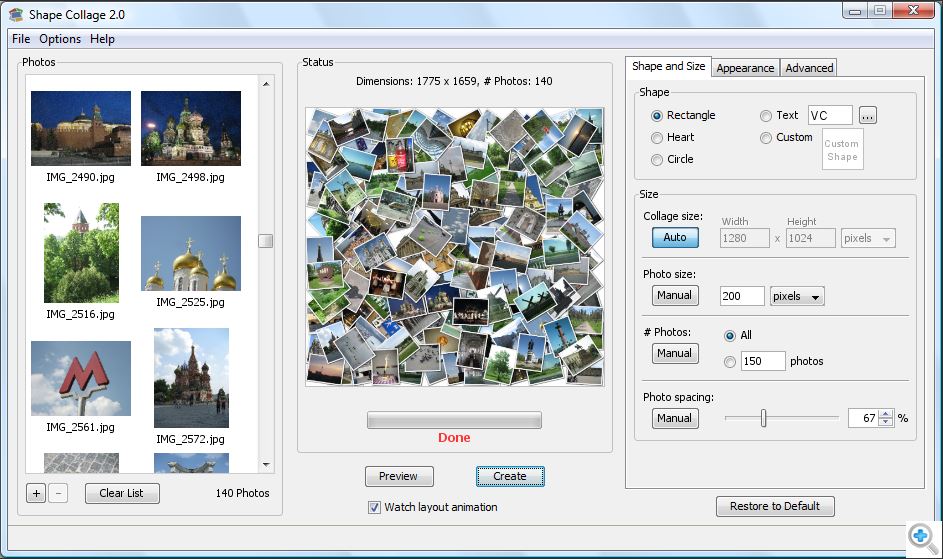The width and height of the screenshot is (943, 559).
Task: Click the collage Height field
Action: tap(811, 238)
